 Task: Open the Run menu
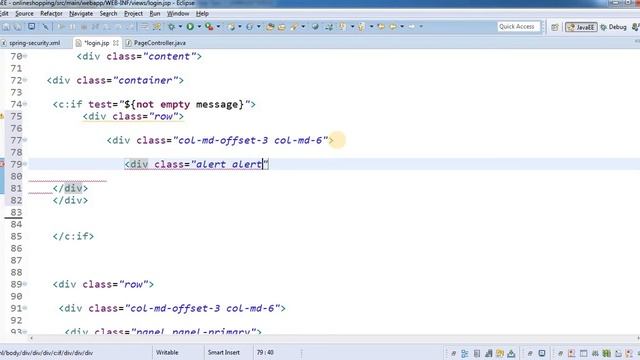pos(155,13)
